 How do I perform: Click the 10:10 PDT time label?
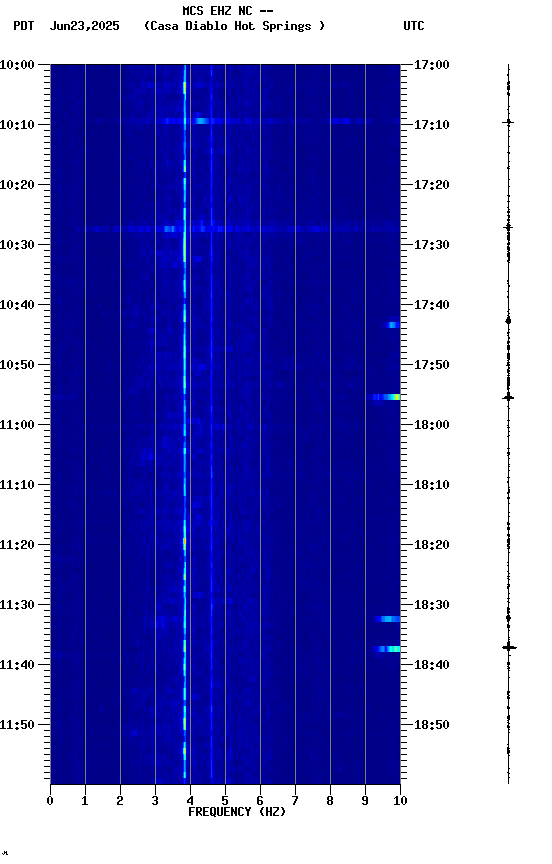[x=17, y=125]
